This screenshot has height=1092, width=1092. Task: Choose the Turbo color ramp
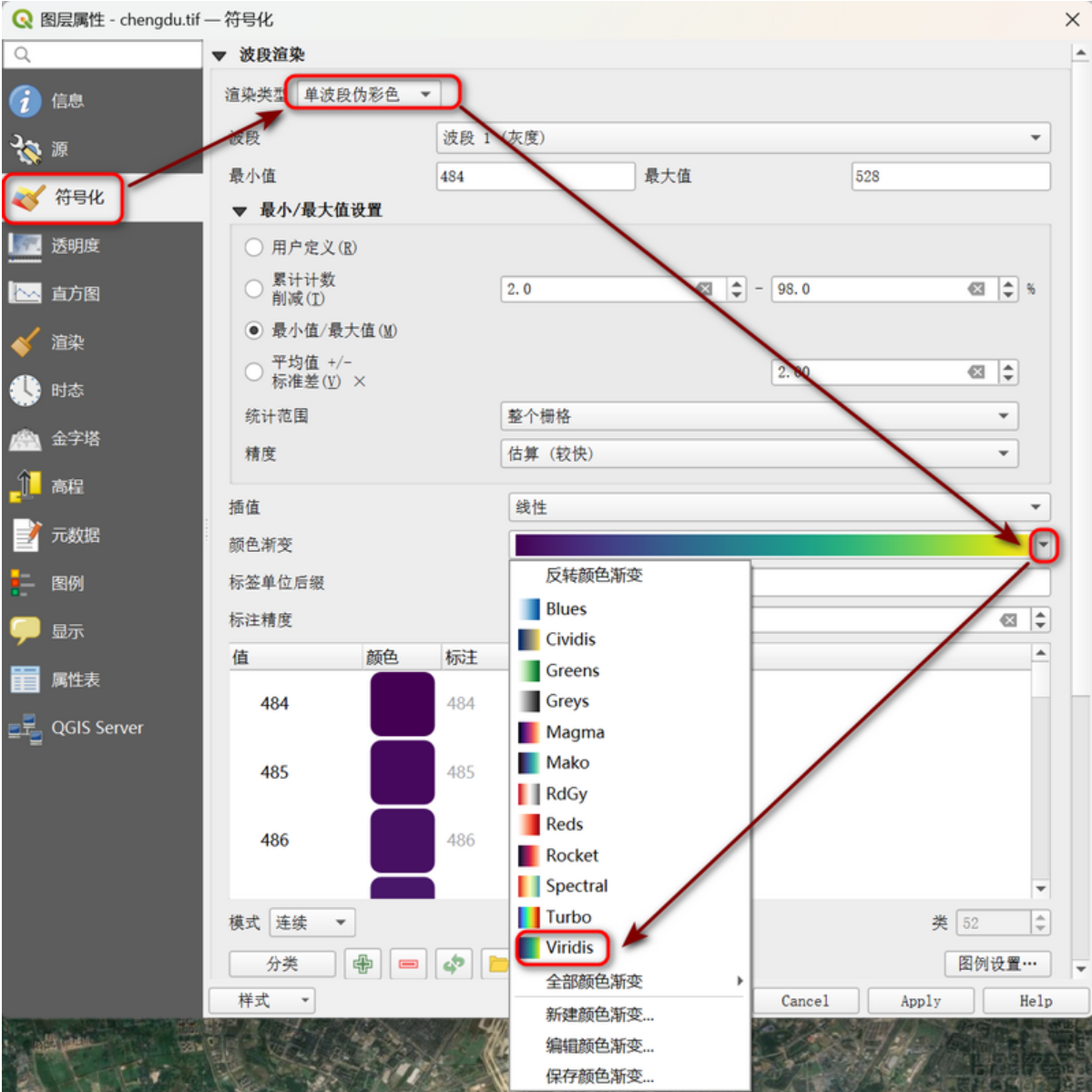tap(630, 916)
